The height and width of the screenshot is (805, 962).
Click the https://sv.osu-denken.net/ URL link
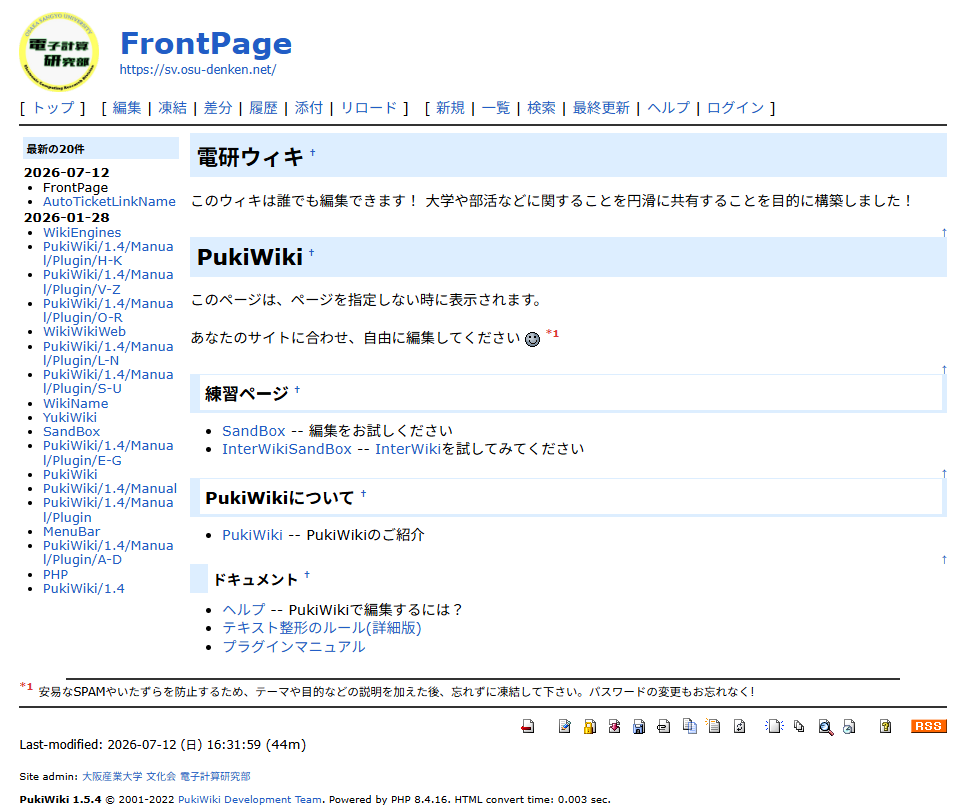click(198, 69)
